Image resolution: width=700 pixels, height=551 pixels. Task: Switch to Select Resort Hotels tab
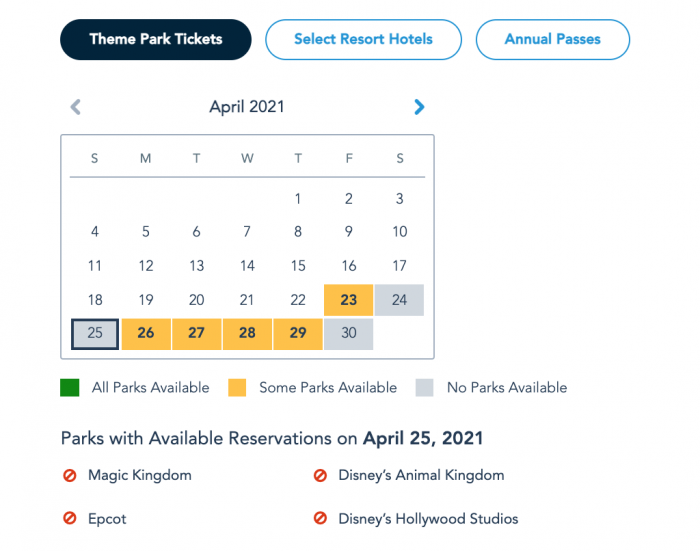(363, 40)
